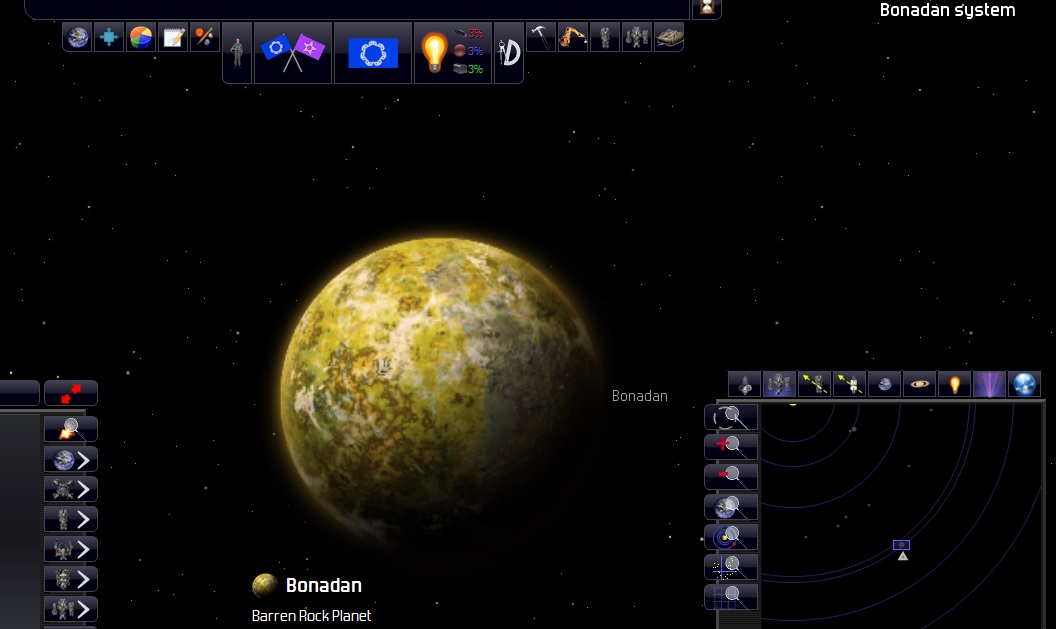Click the orange construction crane icon
Screen dimensions: 1056x629
(x=572, y=37)
